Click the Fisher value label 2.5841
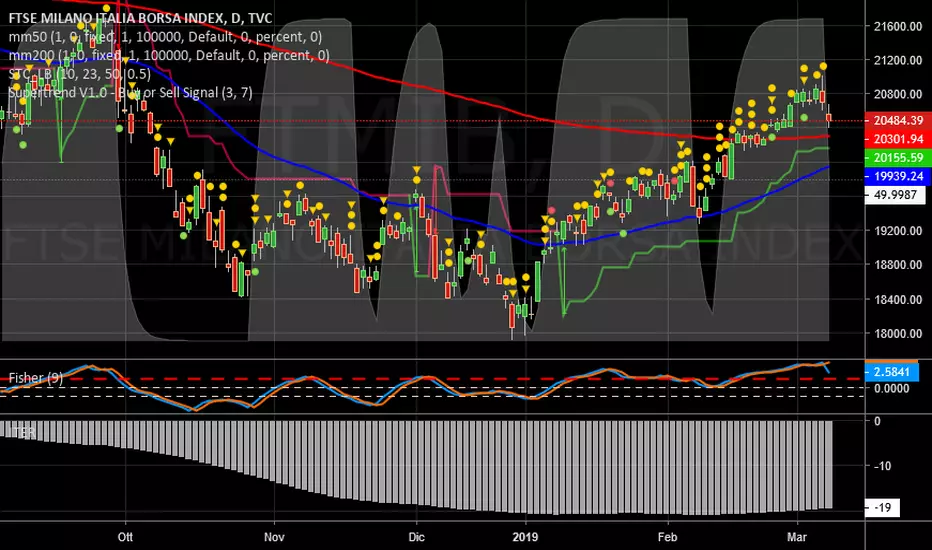The width and height of the screenshot is (932, 550). pyautogui.click(x=892, y=372)
